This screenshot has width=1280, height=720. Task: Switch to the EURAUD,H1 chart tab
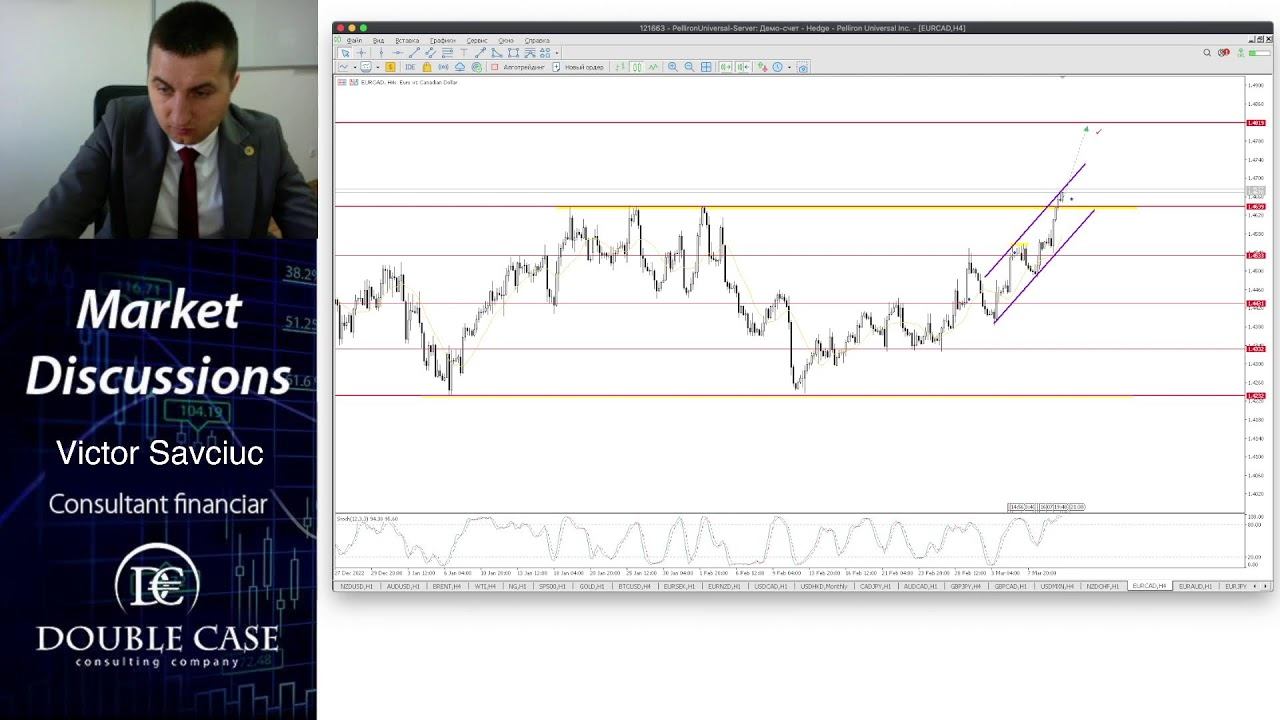(x=1195, y=586)
